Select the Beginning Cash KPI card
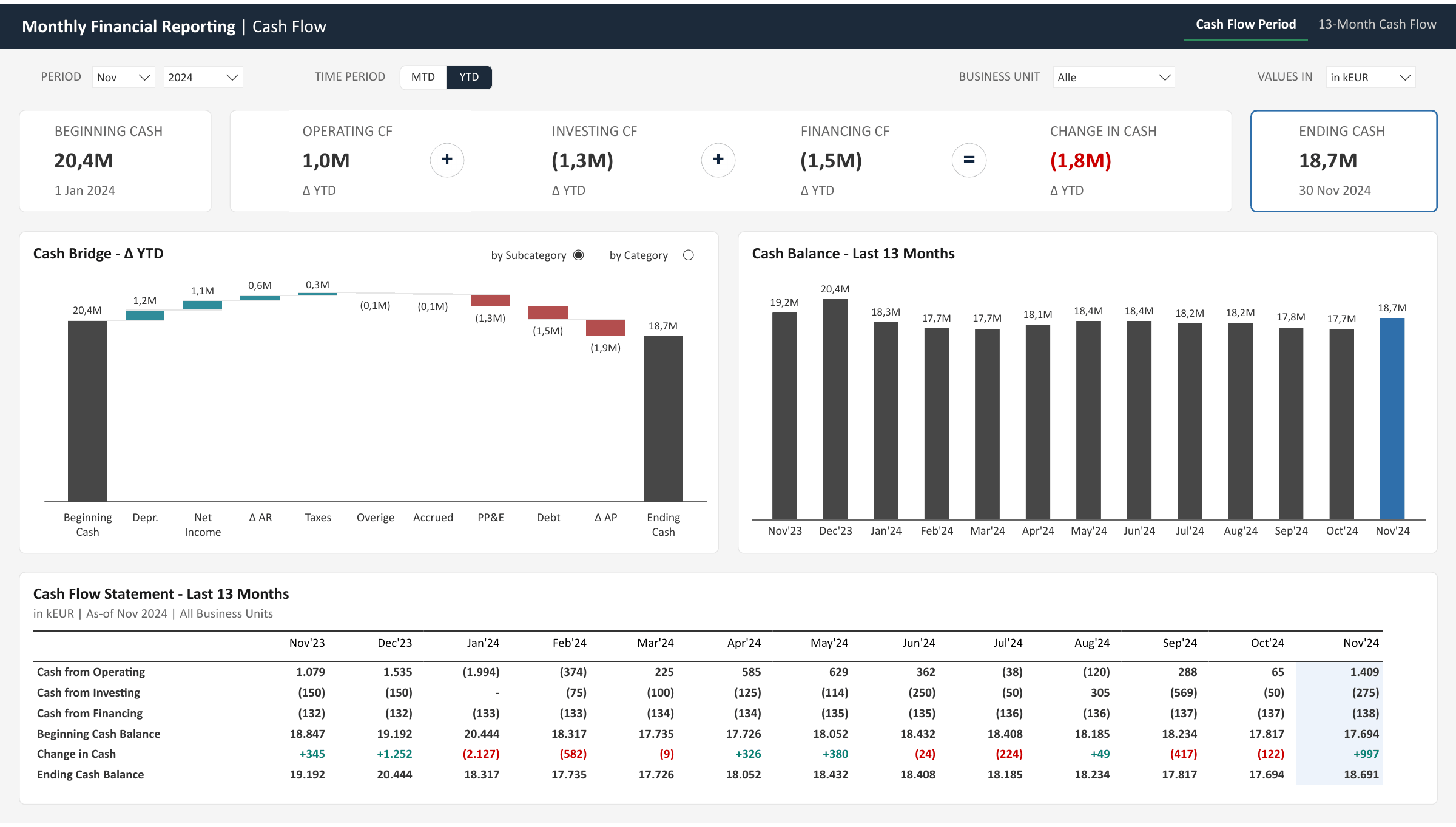This screenshot has width=1456, height=827. pyautogui.click(x=115, y=161)
